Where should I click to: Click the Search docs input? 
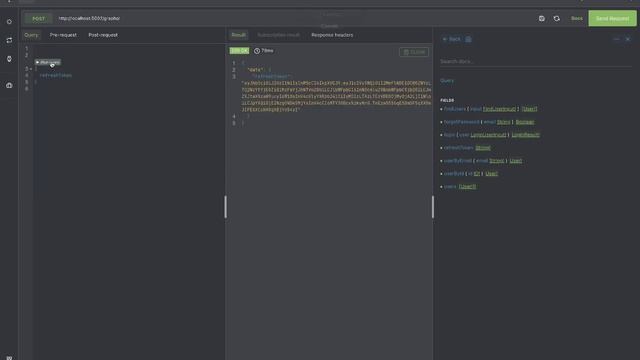pyautogui.click(x=536, y=61)
